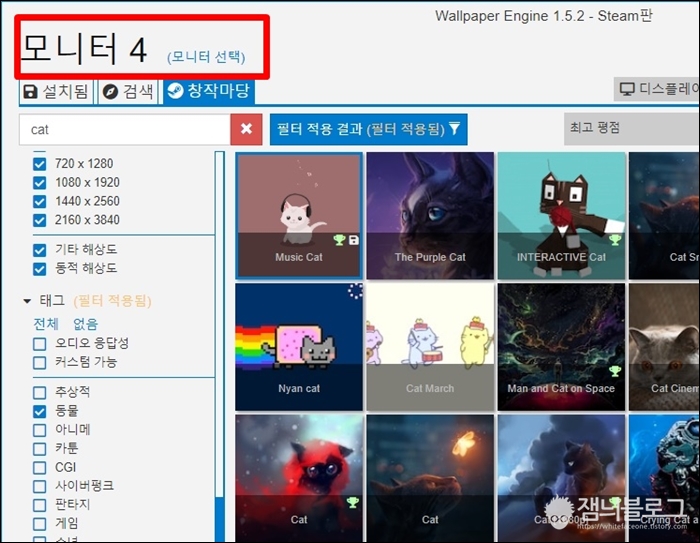Viewport: 700px width, 543px height.
Task: Toggle the 기타 해상도 checkbox
Action: (40, 250)
